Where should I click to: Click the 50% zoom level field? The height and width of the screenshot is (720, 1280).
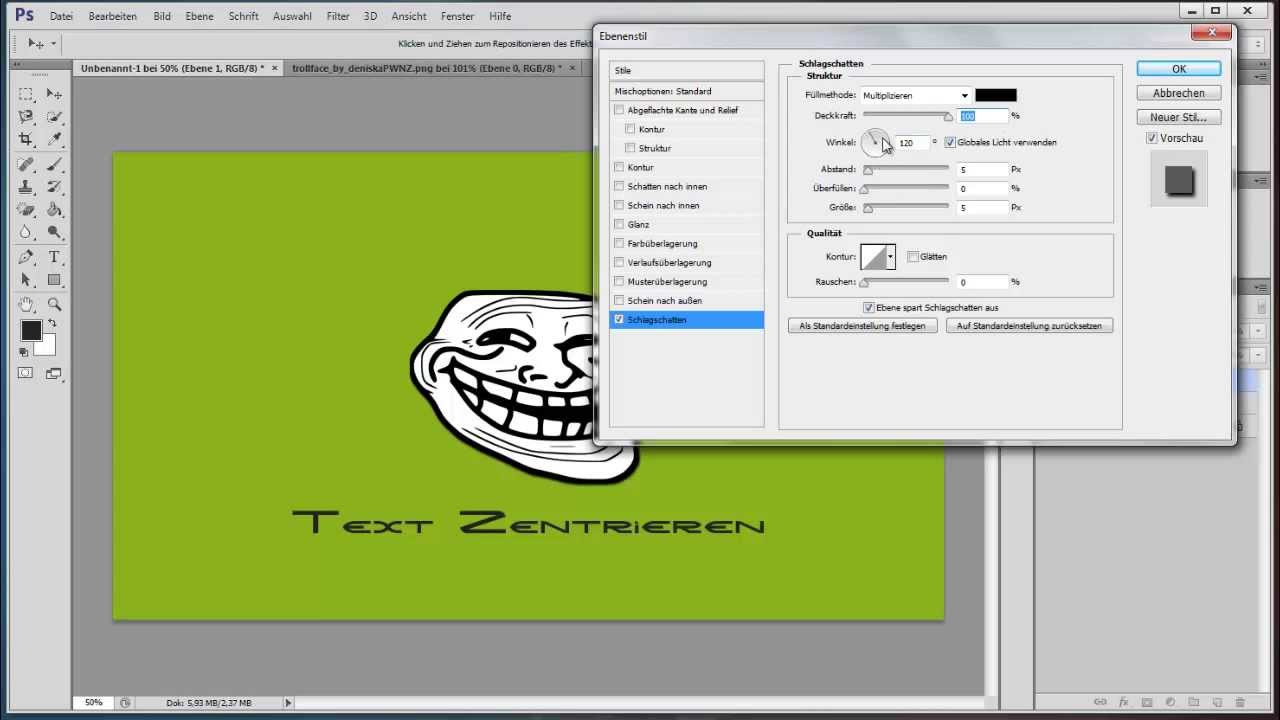point(95,702)
